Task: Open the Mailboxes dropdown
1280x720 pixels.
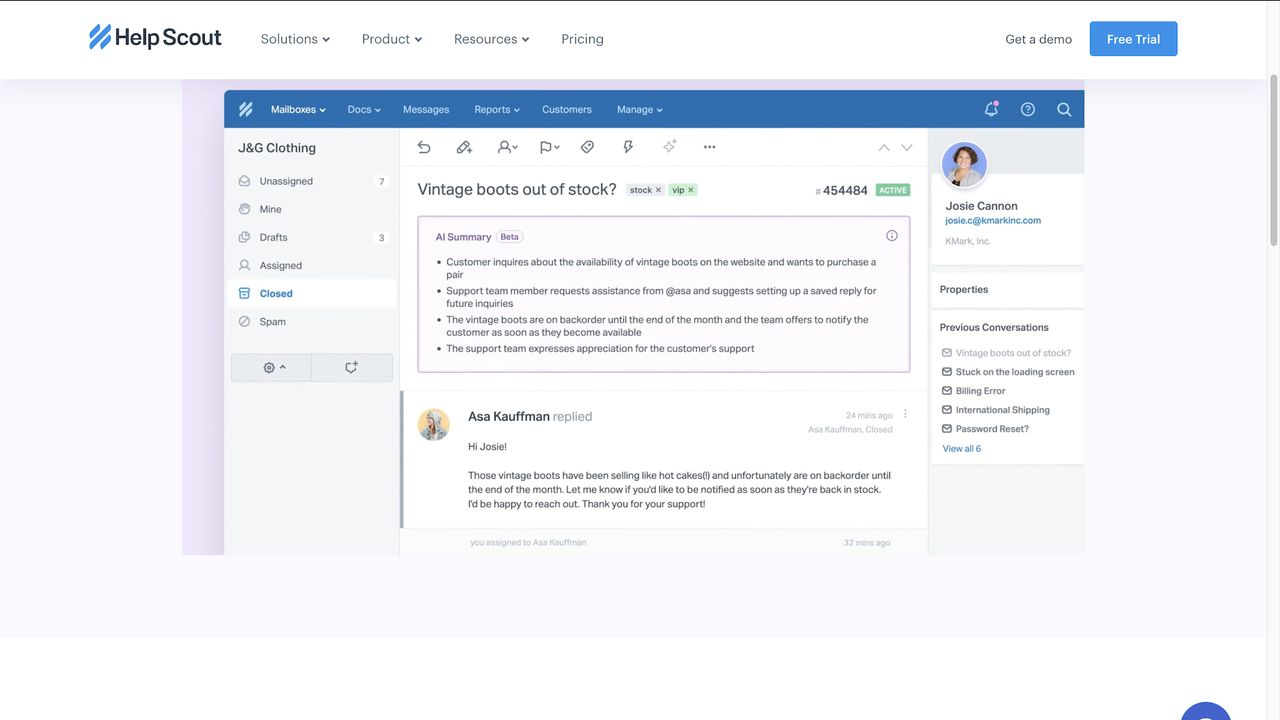Action: [x=298, y=109]
